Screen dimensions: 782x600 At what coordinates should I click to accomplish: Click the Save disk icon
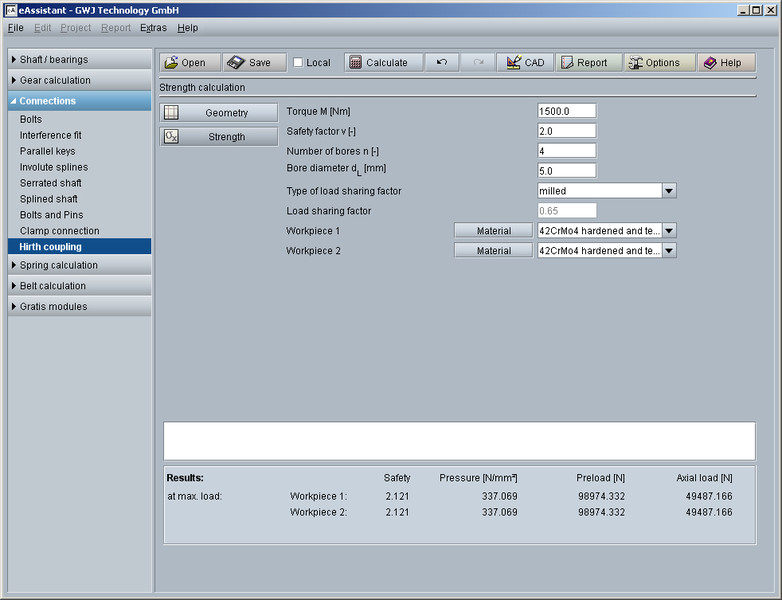[236, 63]
